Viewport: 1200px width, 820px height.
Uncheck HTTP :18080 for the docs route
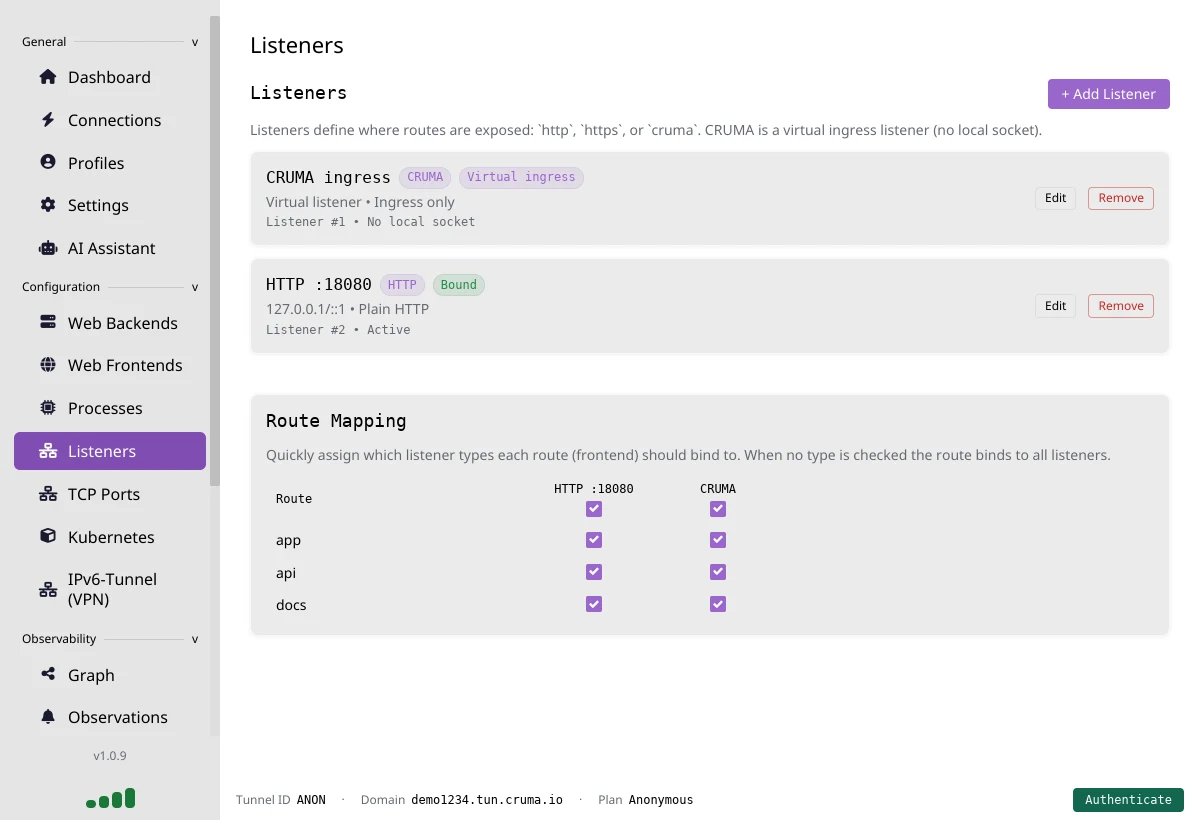[594, 604]
